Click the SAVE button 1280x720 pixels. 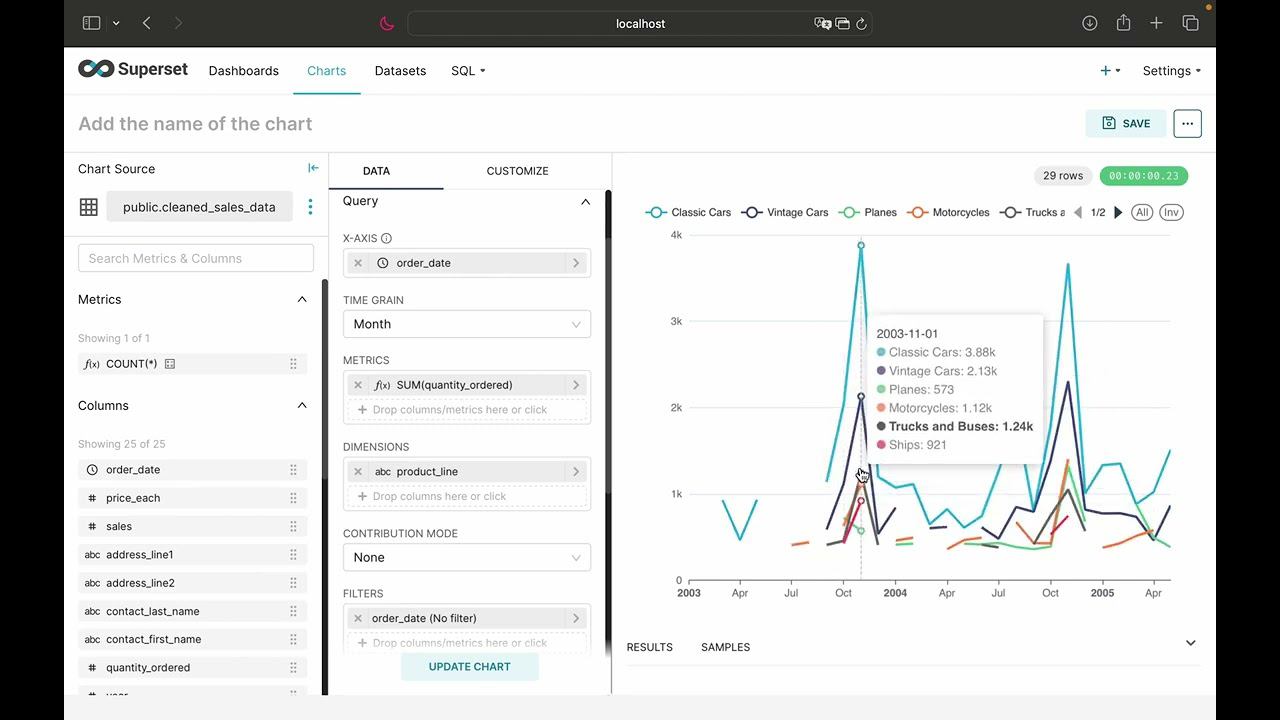[1126, 123]
